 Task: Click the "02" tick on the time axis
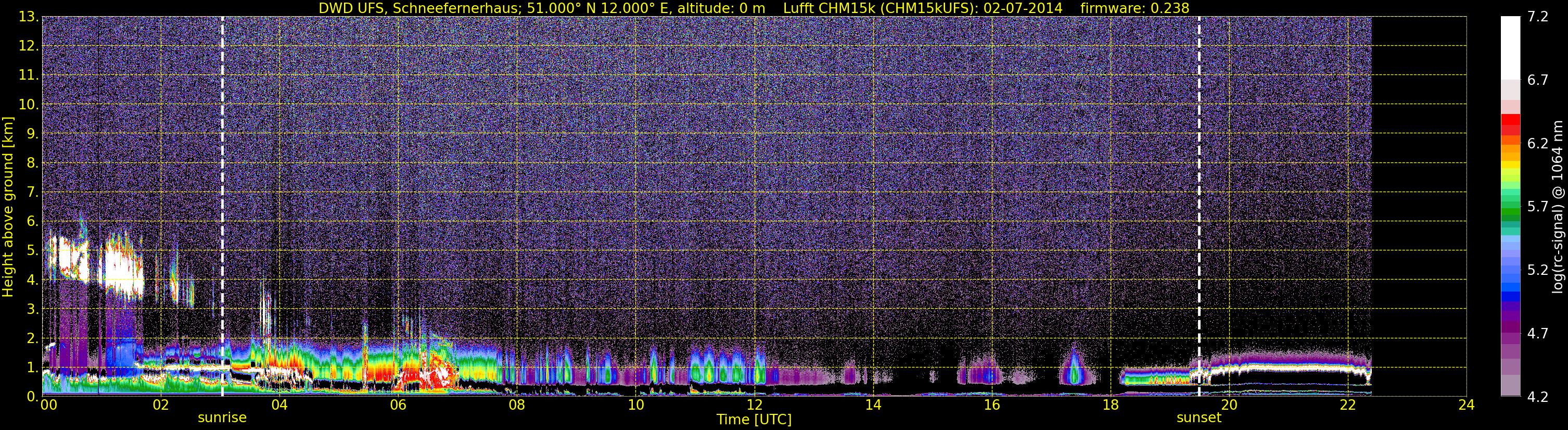pos(161,405)
